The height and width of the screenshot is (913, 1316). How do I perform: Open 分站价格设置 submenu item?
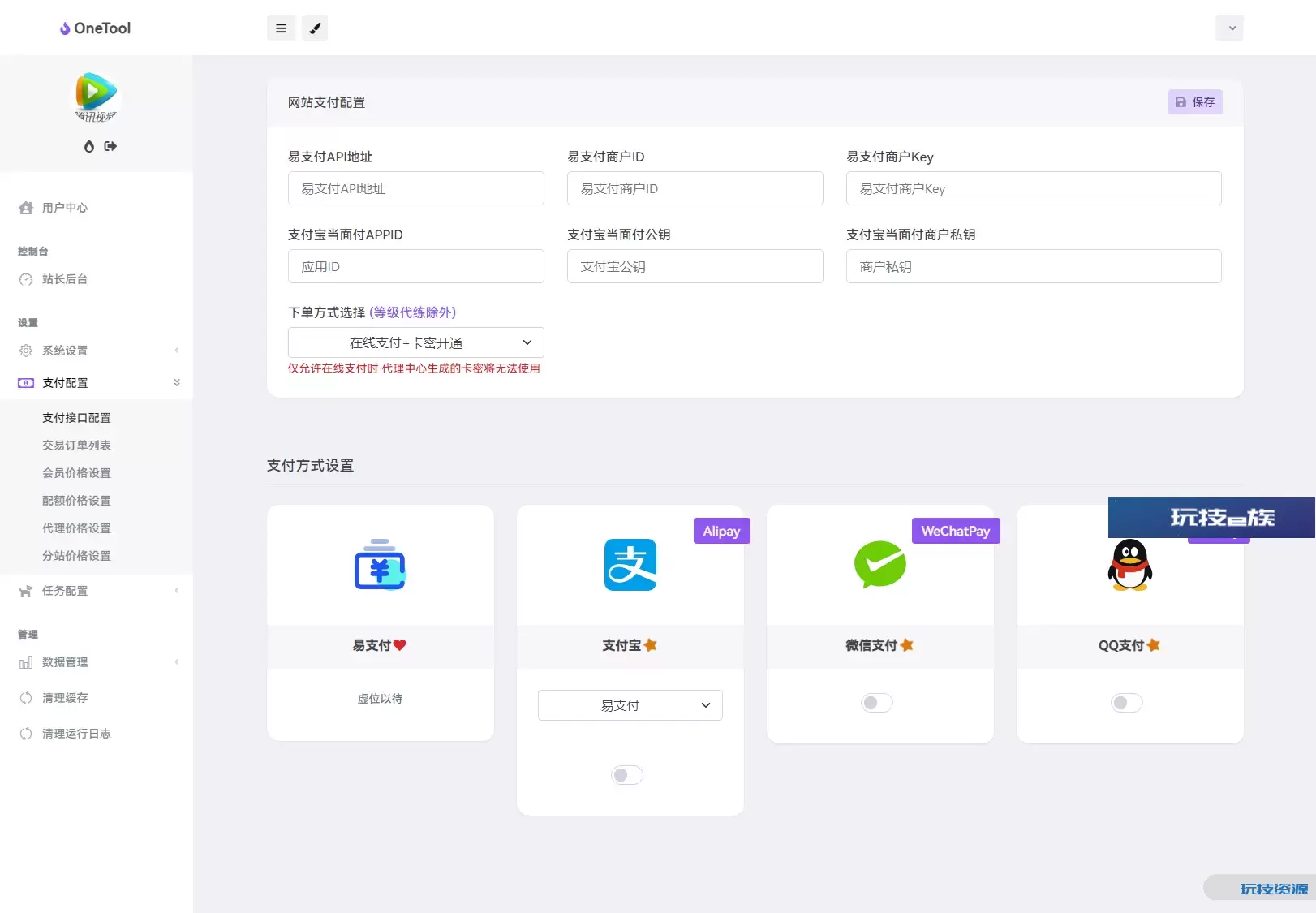76,556
